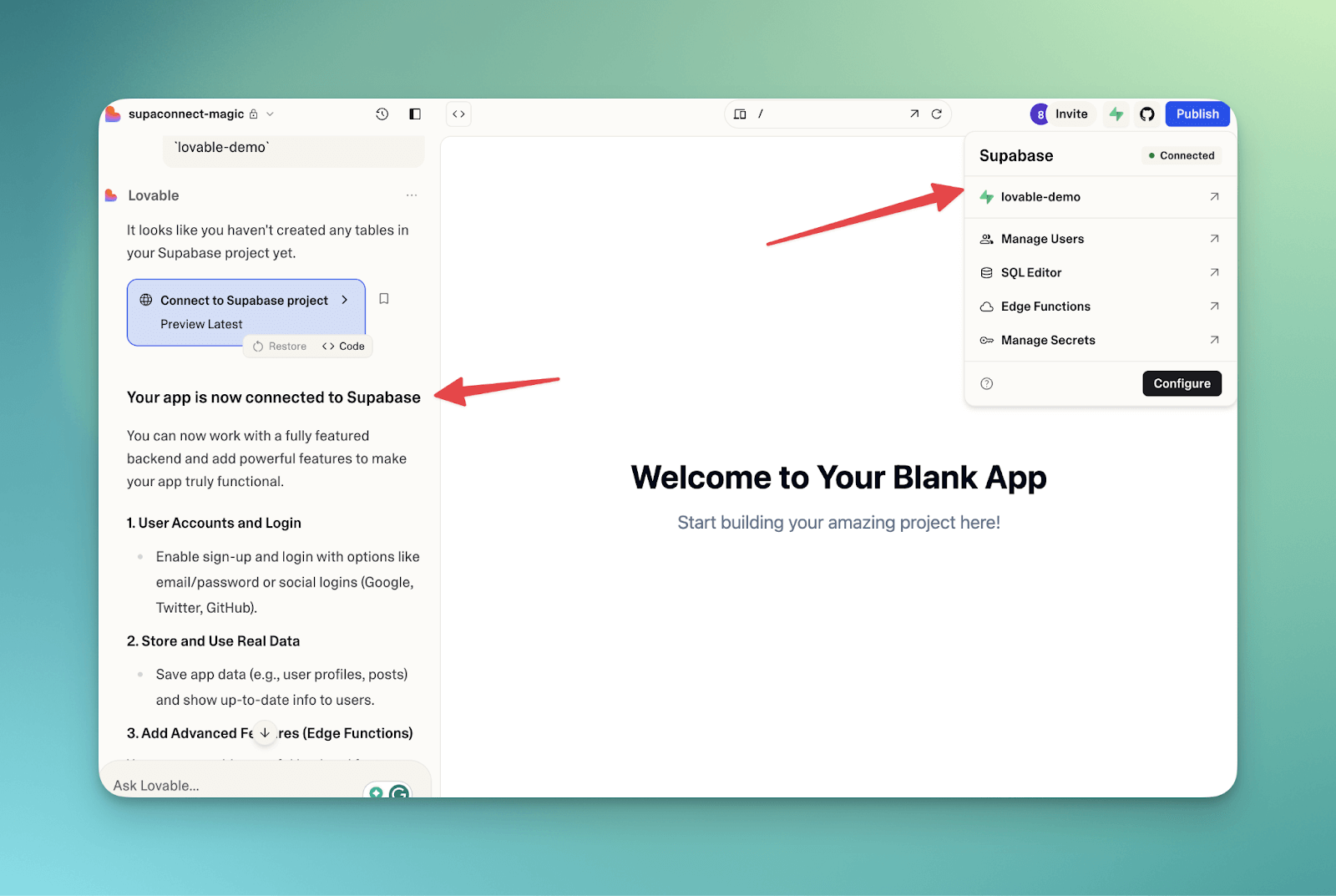Bookmark the Connect to Supabase edit
Image resolution: width=1336 pixels, height=896 pixels.
click(x=384, y=299)
